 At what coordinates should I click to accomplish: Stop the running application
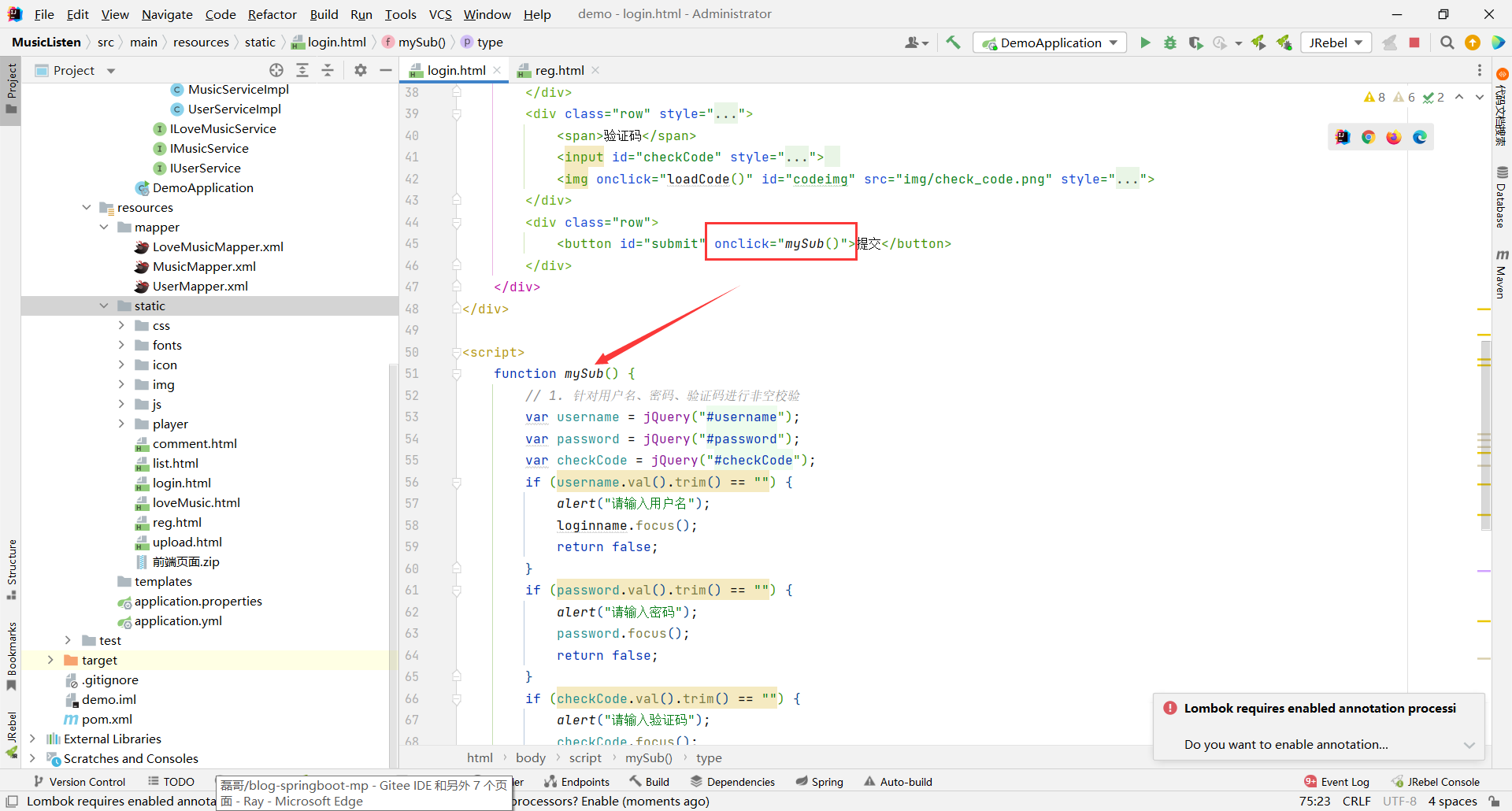click(x=1414, y=43)
